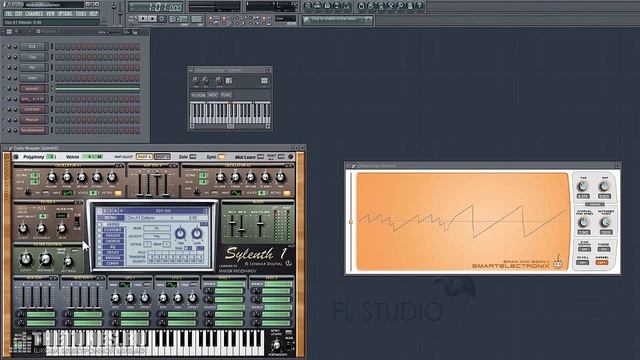640x360 pixels.
Task: Open keyboard editor icon in channel rack header
Action: [x=135, y=31]
